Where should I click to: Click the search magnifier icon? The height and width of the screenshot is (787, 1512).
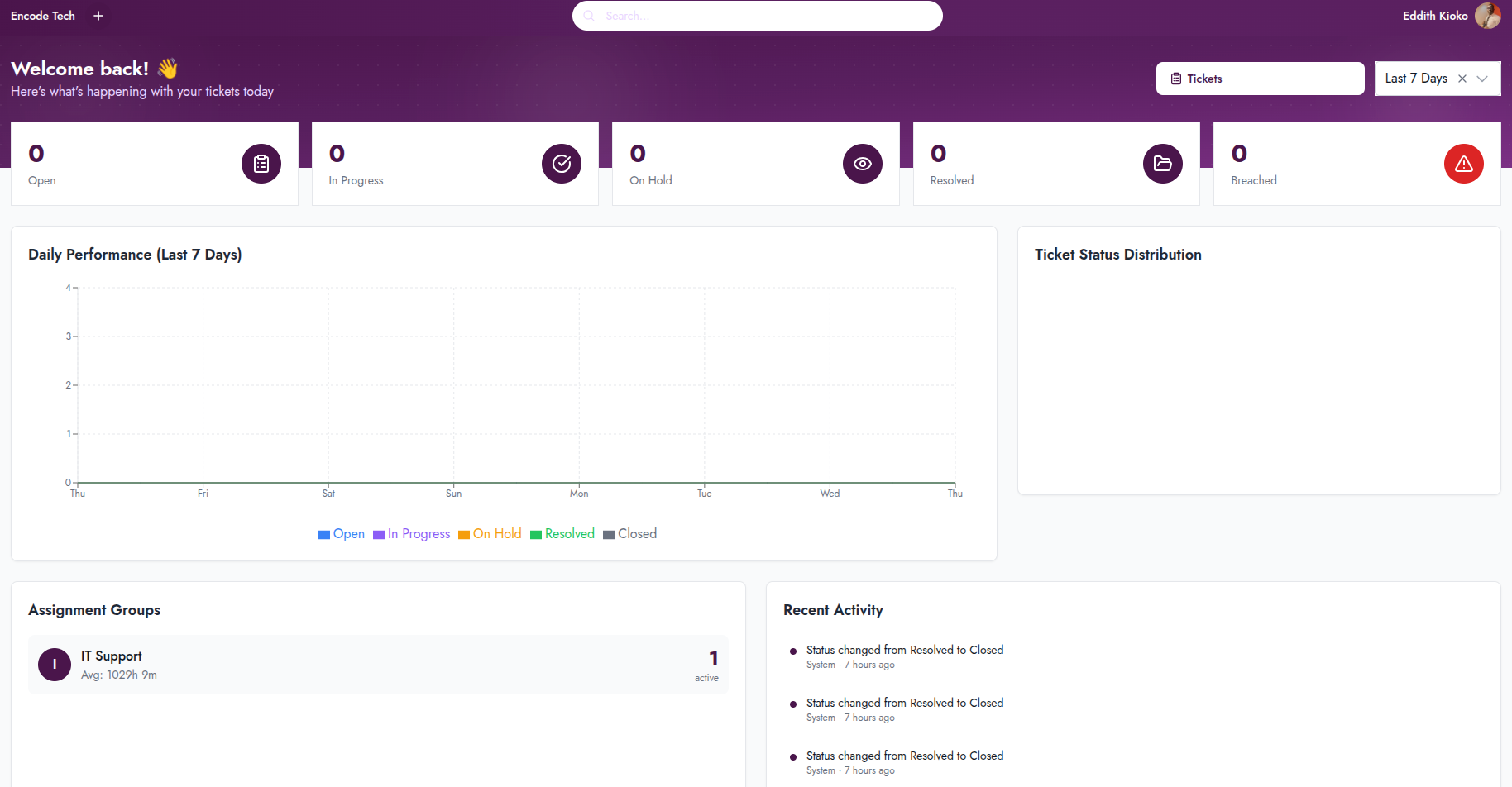coord(589,16)
